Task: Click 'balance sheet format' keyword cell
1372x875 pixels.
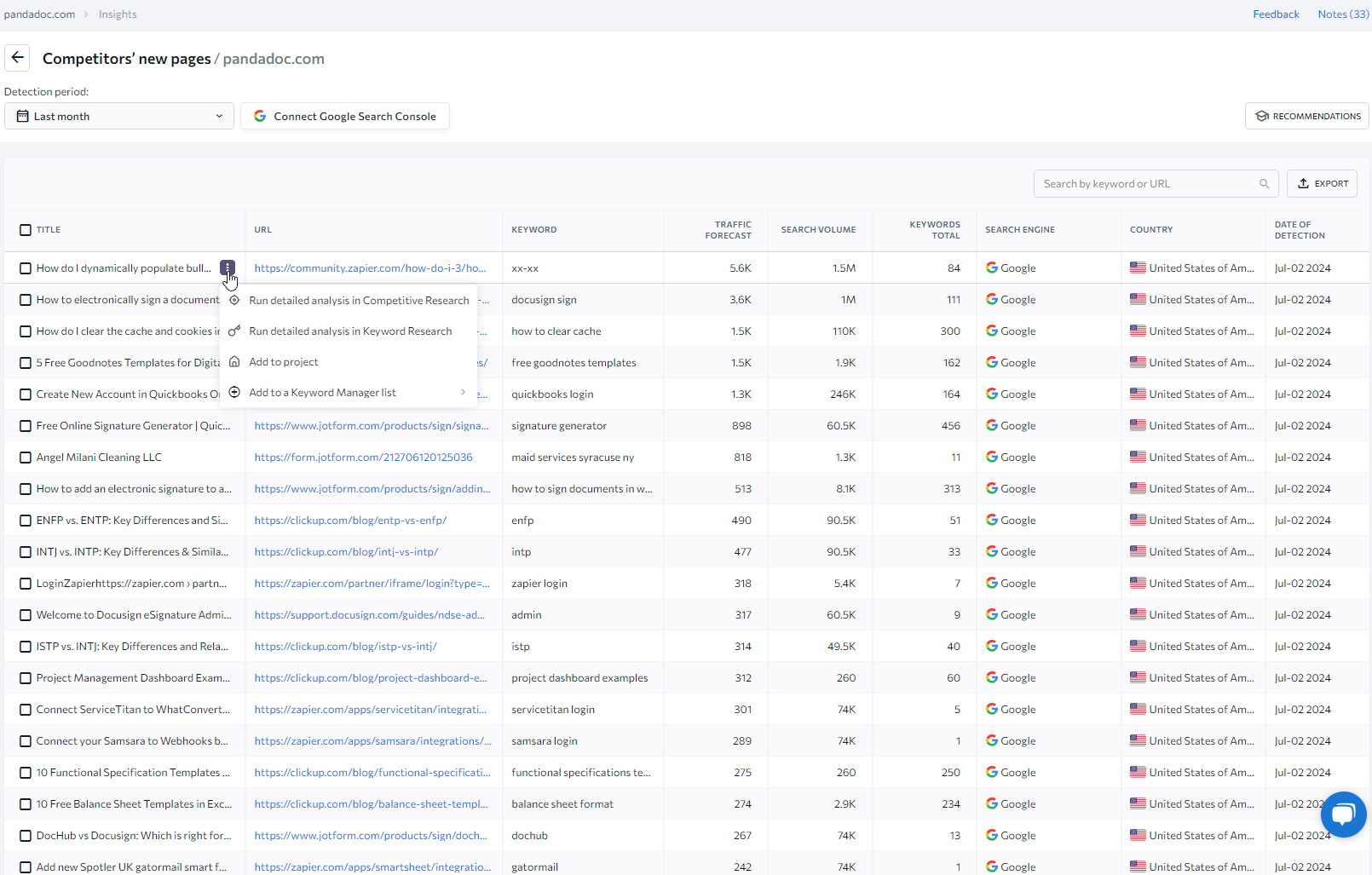Action: [x=562, y=803]
